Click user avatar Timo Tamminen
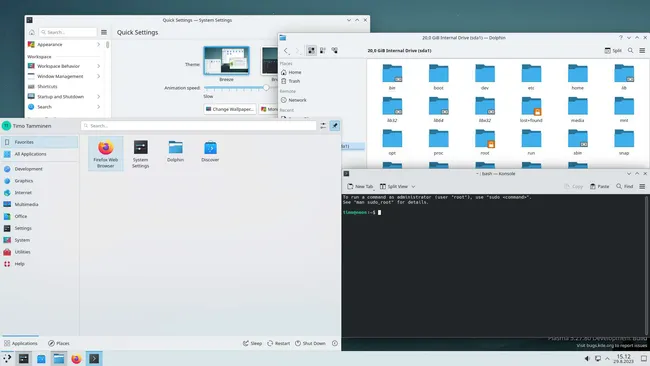Screen dimensions: 650x366 click(6, 126)
